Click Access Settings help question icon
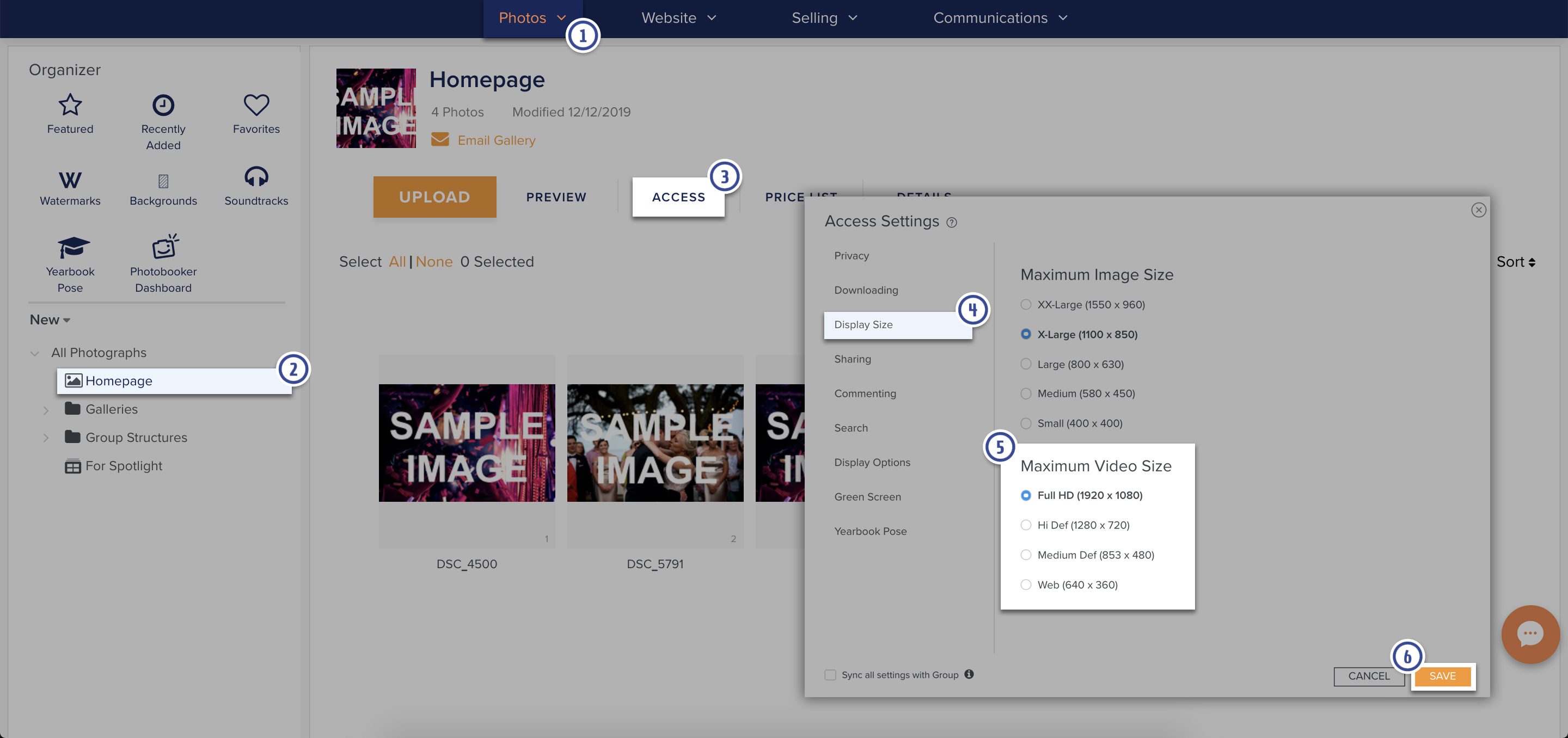The width and height of the screenshot is (1568, 738). pos(951,223)
